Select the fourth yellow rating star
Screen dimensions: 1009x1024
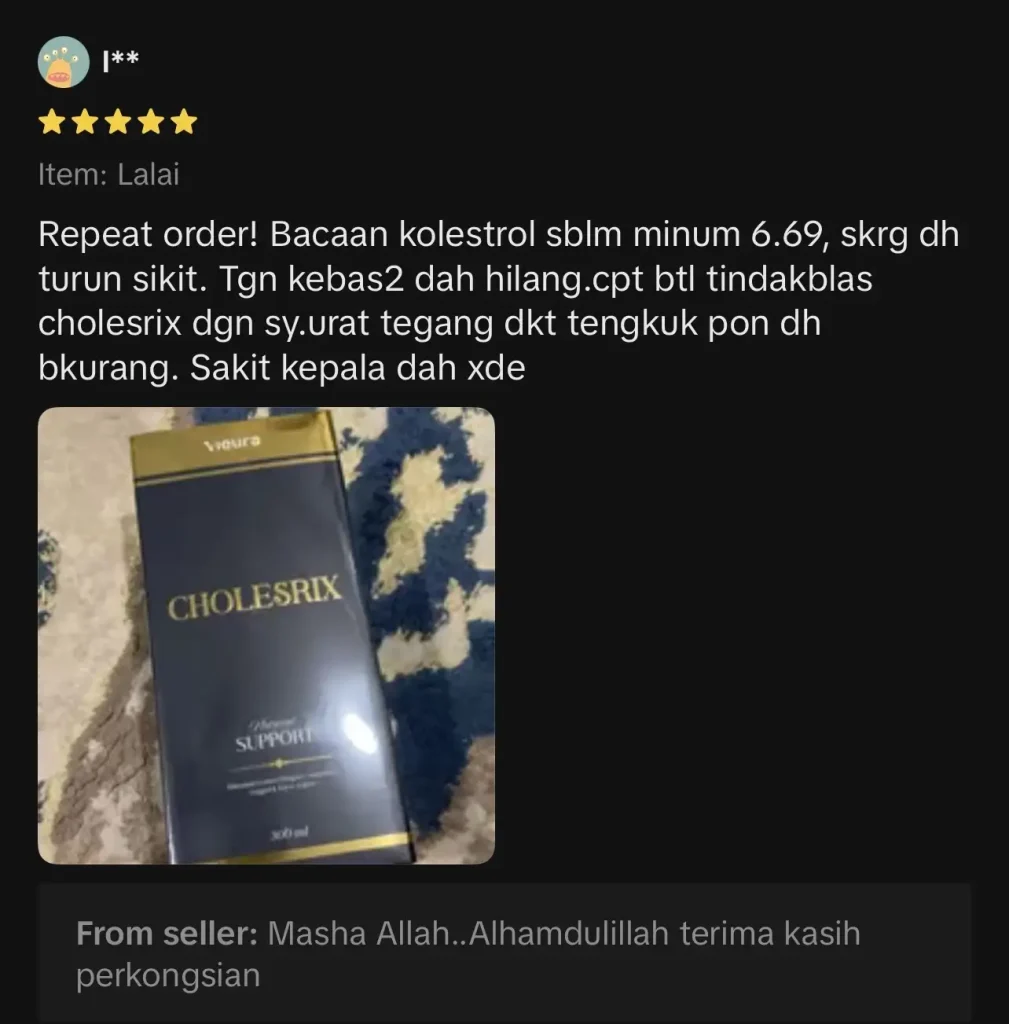pyautogui.click(x=152, y=122)
